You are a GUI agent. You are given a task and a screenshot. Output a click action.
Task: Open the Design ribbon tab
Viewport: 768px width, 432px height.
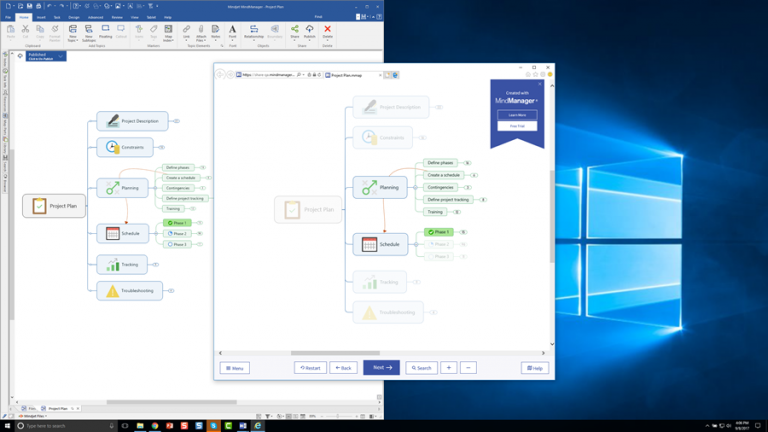[74, 17]
